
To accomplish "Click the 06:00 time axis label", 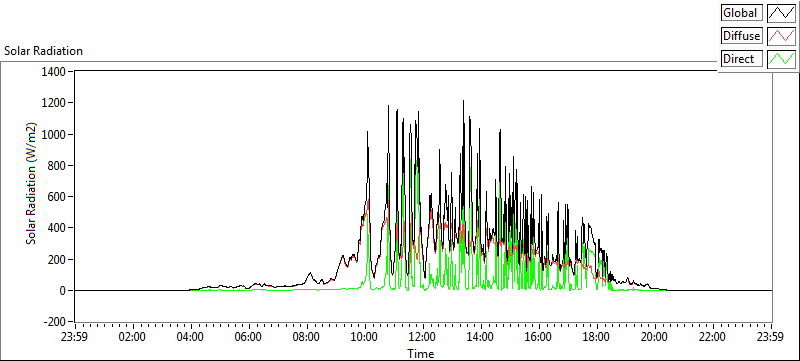I will pos(249,337).
